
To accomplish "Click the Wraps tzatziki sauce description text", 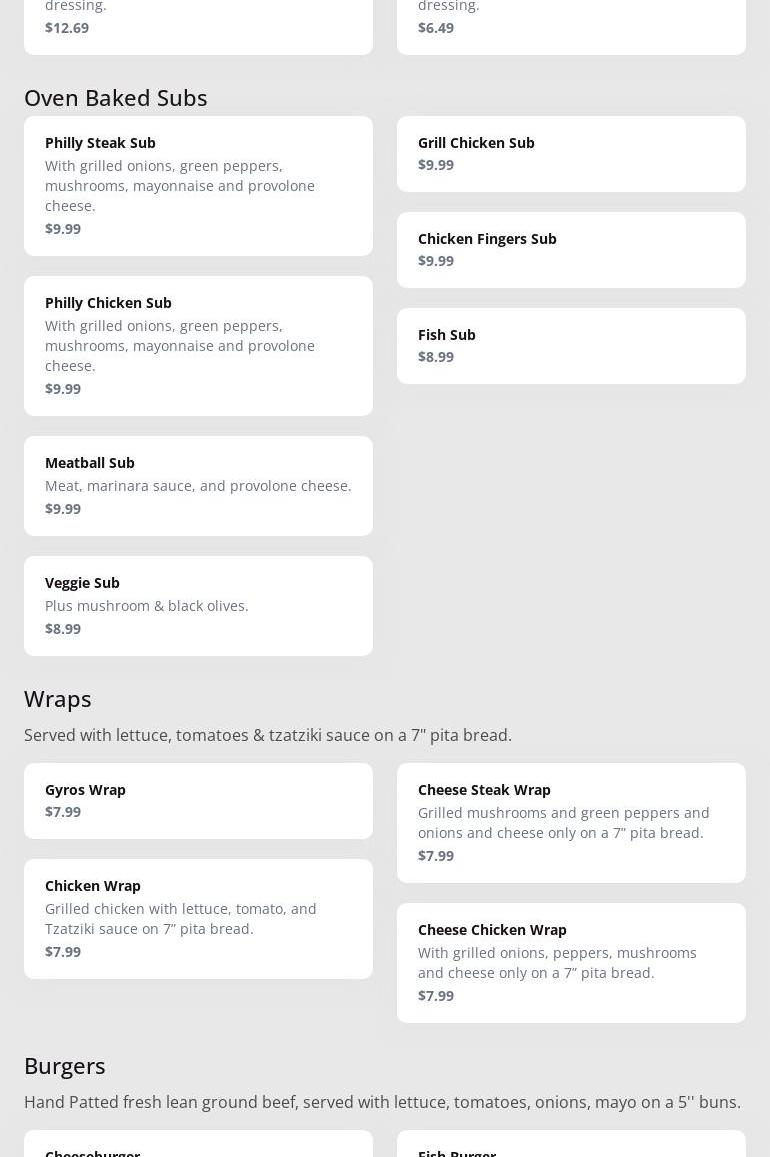I will coord(268,735).
